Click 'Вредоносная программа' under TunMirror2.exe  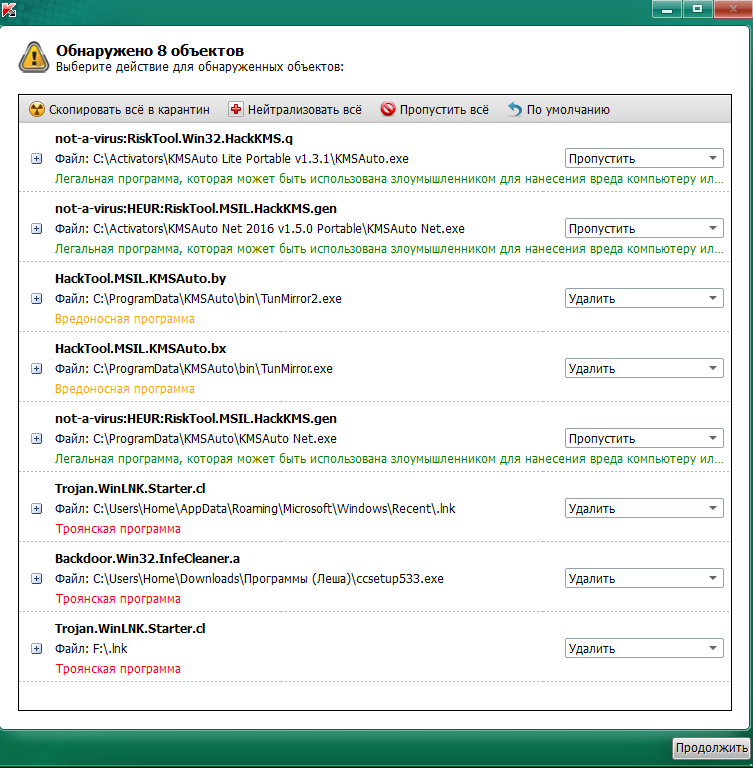click(125, 319)
